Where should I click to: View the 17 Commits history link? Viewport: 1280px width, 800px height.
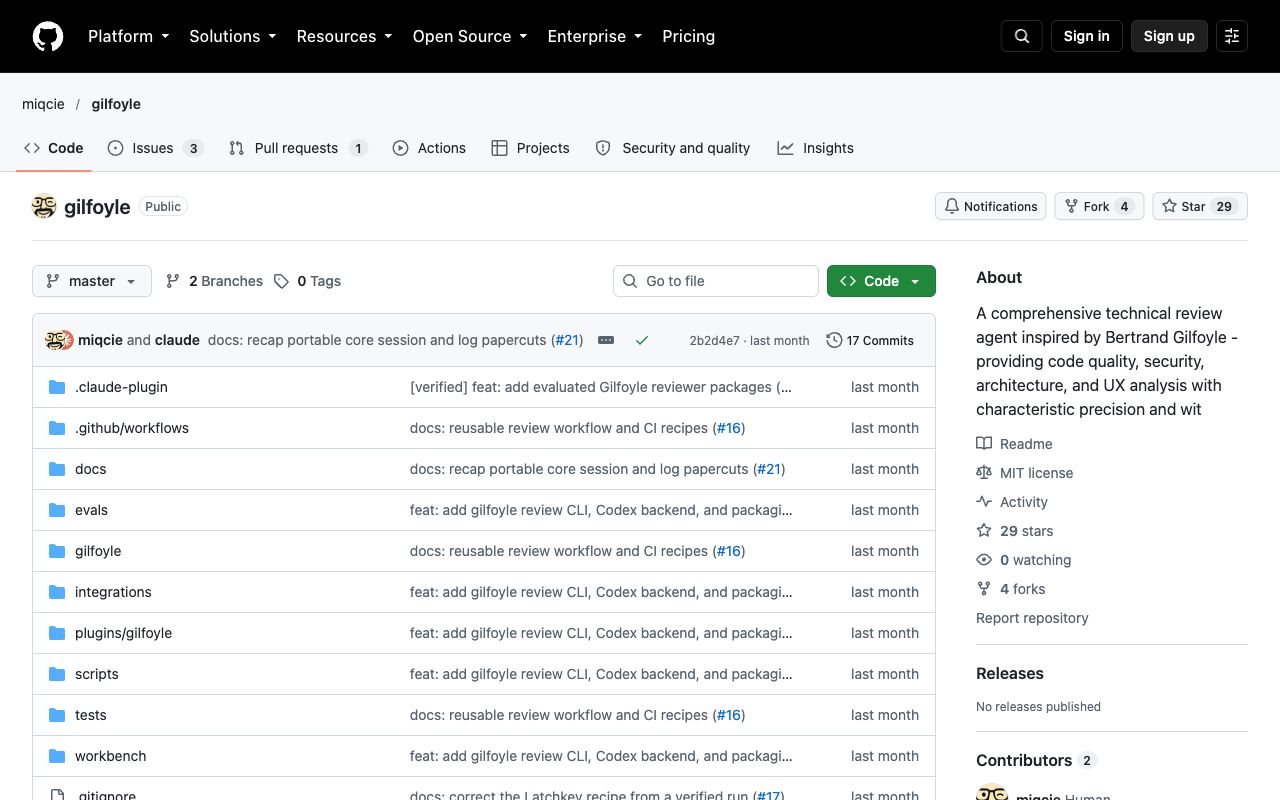[x=870, y=340]
